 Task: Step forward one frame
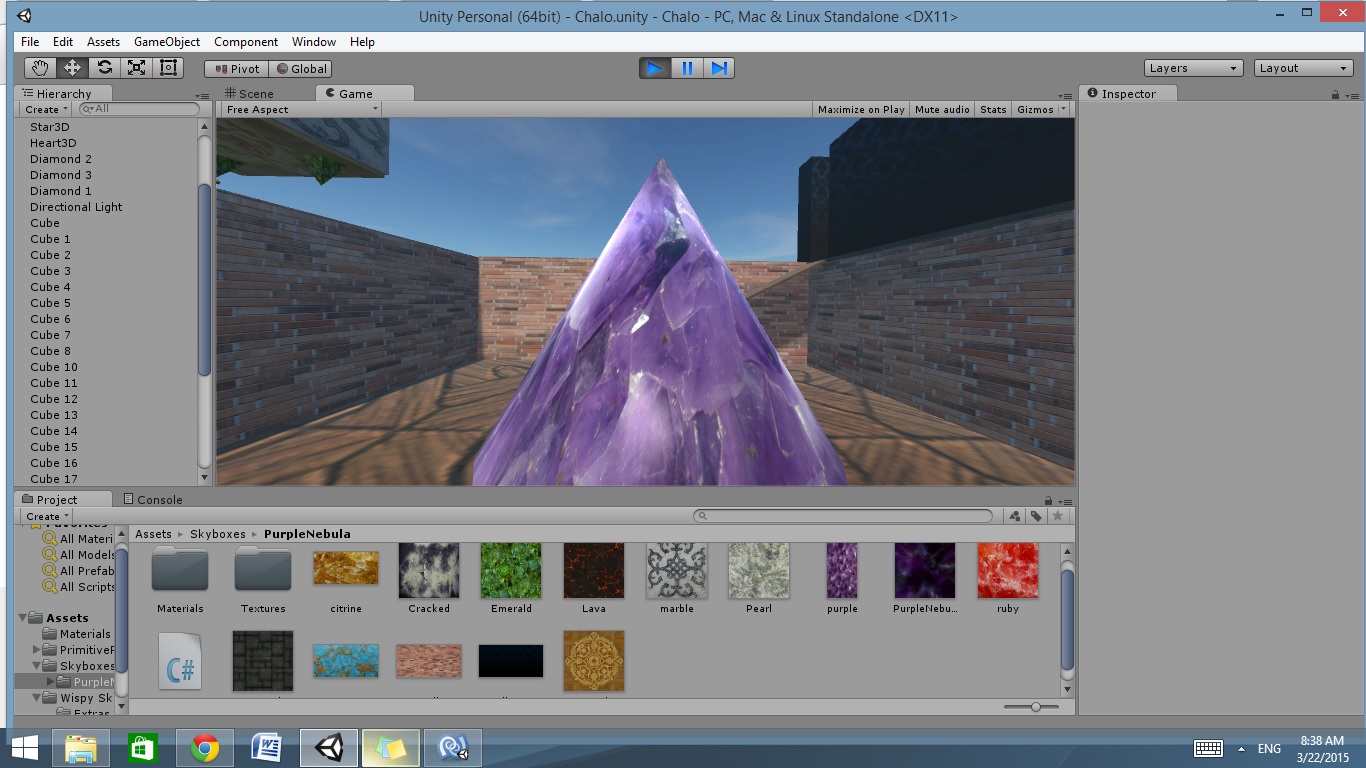tap(719, 68)
